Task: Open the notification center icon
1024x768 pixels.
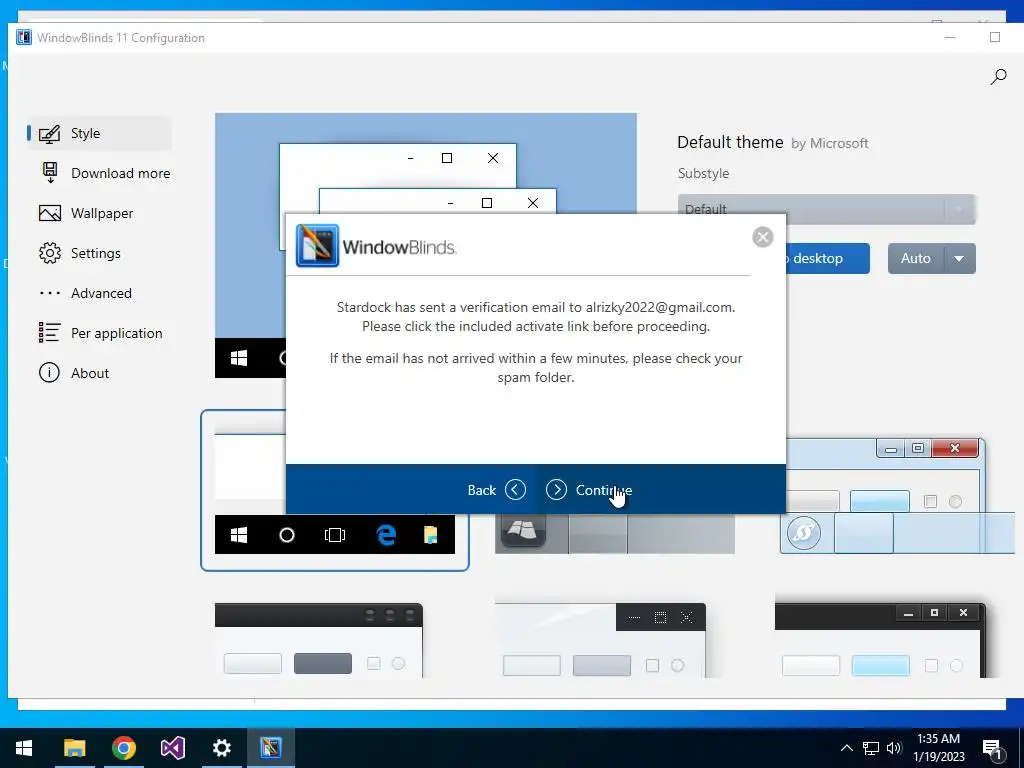Action: click(992, 750)
